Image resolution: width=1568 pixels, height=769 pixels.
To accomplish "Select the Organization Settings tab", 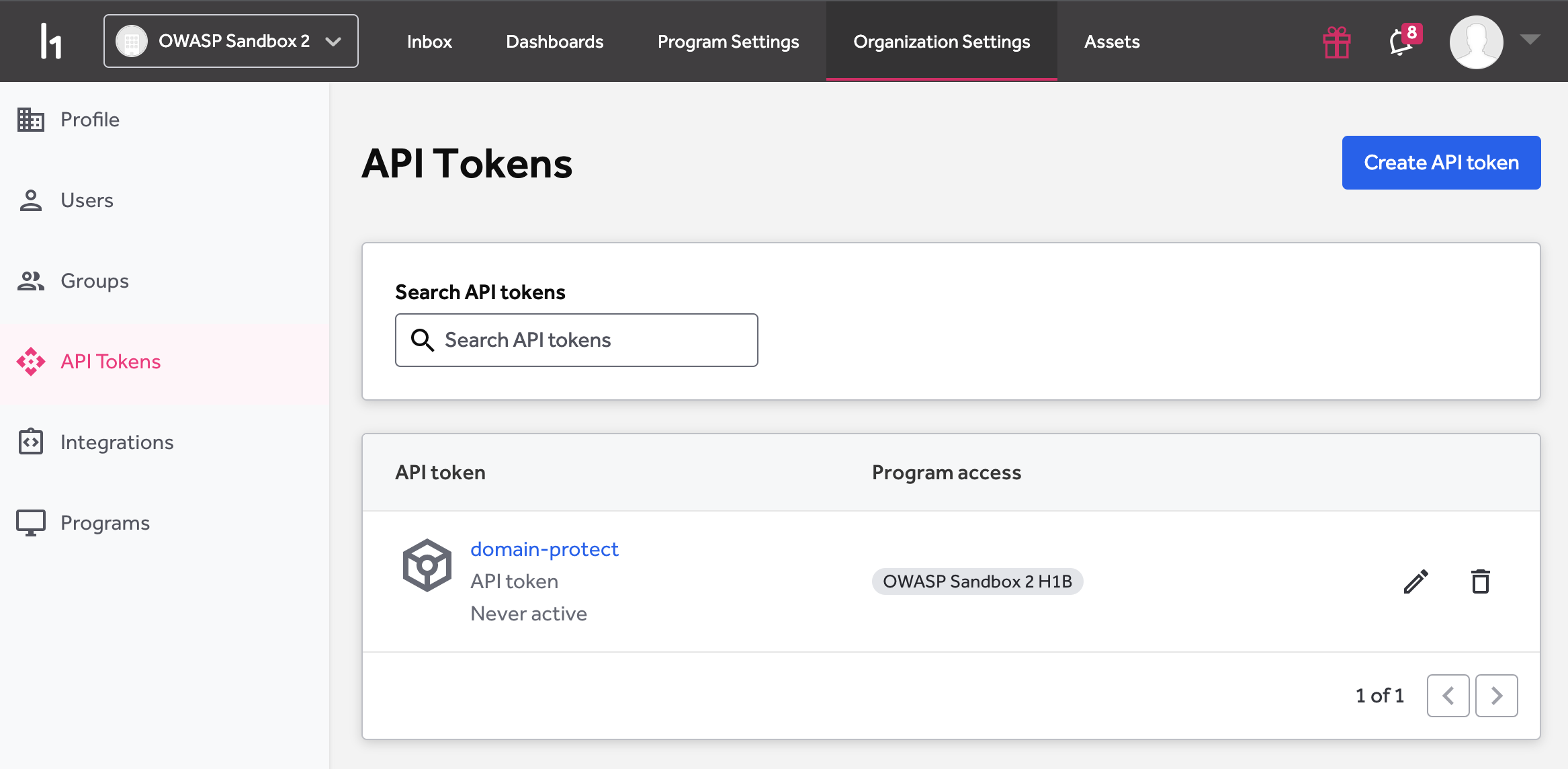I will click(942, 42).
